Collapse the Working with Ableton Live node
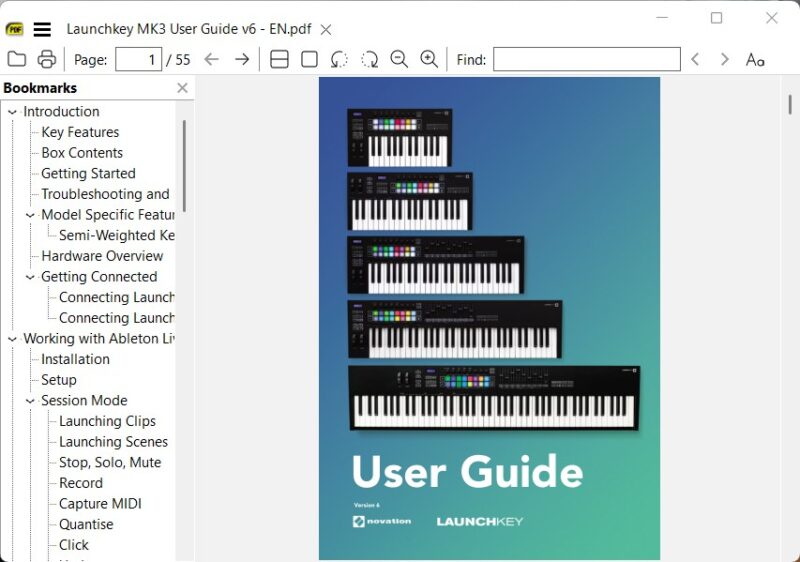The height and width of the screenshot is (562, 800). [x=13, y=339]
